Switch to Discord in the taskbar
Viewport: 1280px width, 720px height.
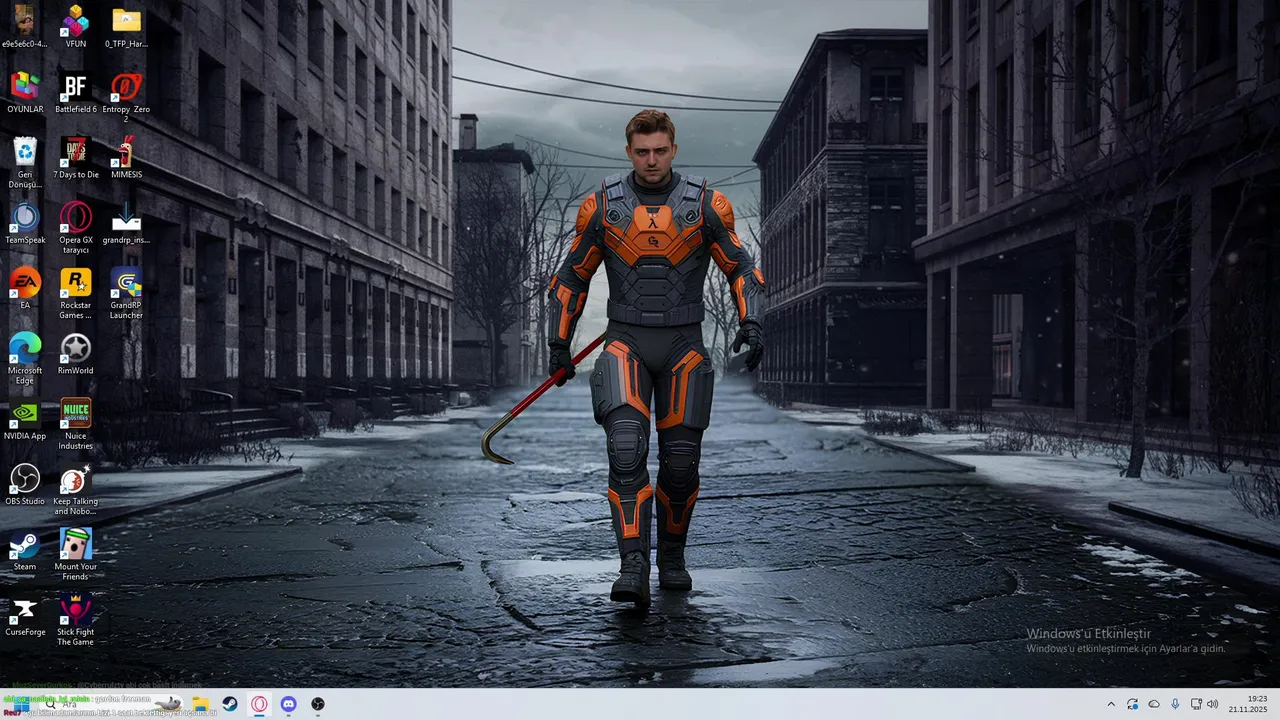coord(288,704)
